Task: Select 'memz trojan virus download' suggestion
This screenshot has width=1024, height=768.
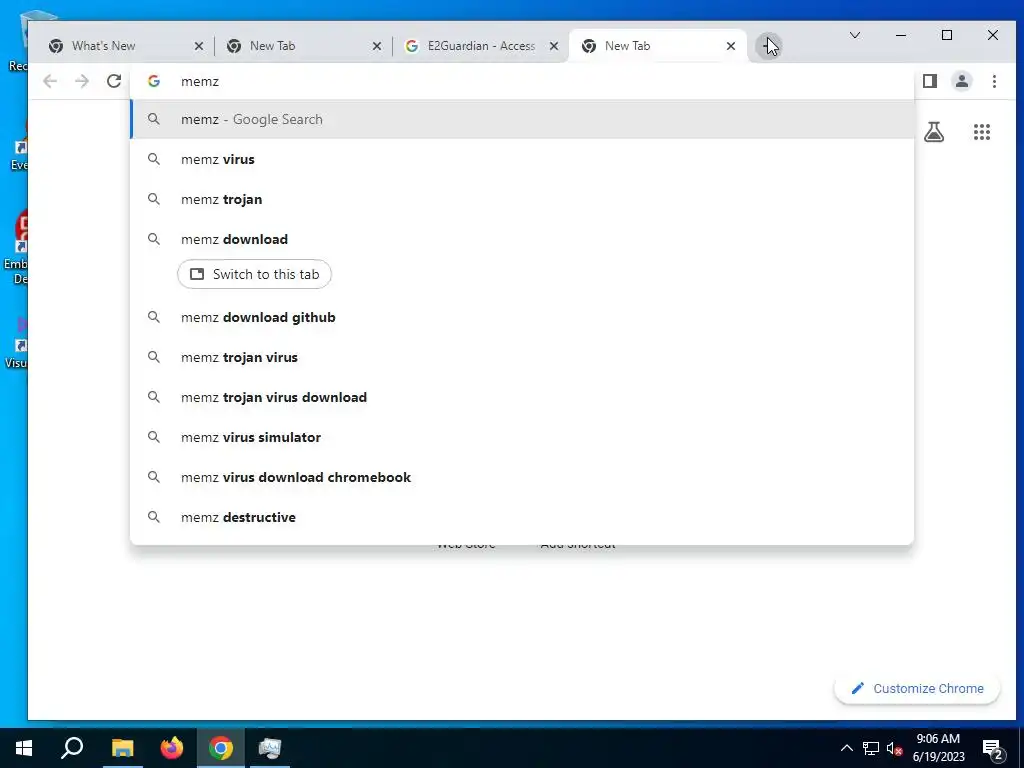Action: tap(522, 397)
